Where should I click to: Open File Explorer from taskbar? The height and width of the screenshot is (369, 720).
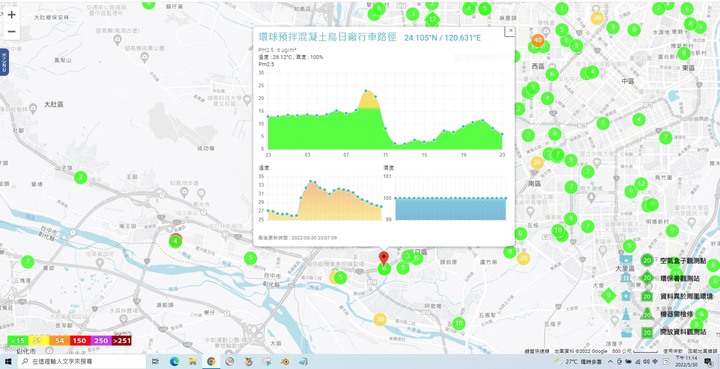(193, 362)
